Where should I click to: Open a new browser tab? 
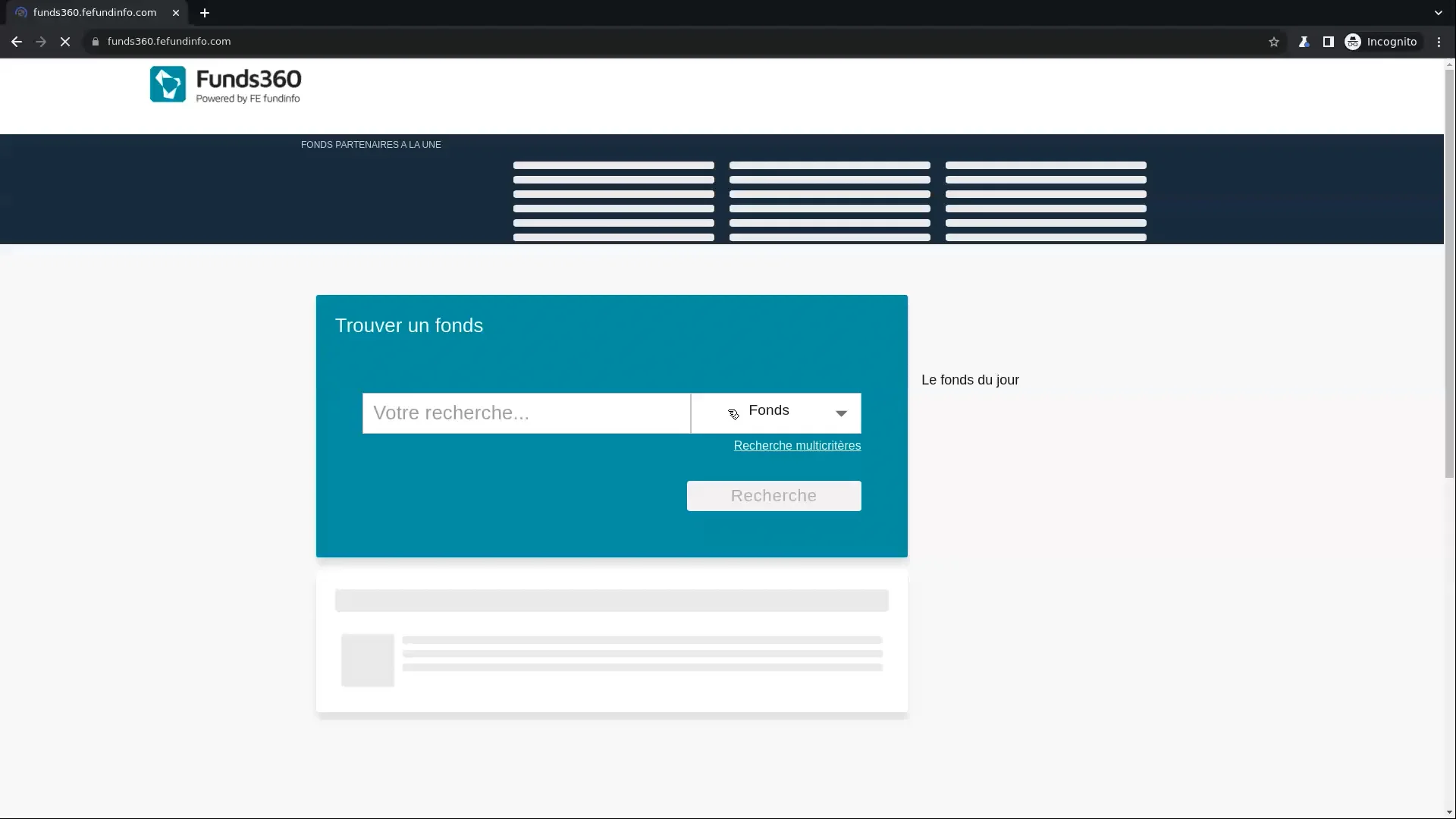(205, 13)
